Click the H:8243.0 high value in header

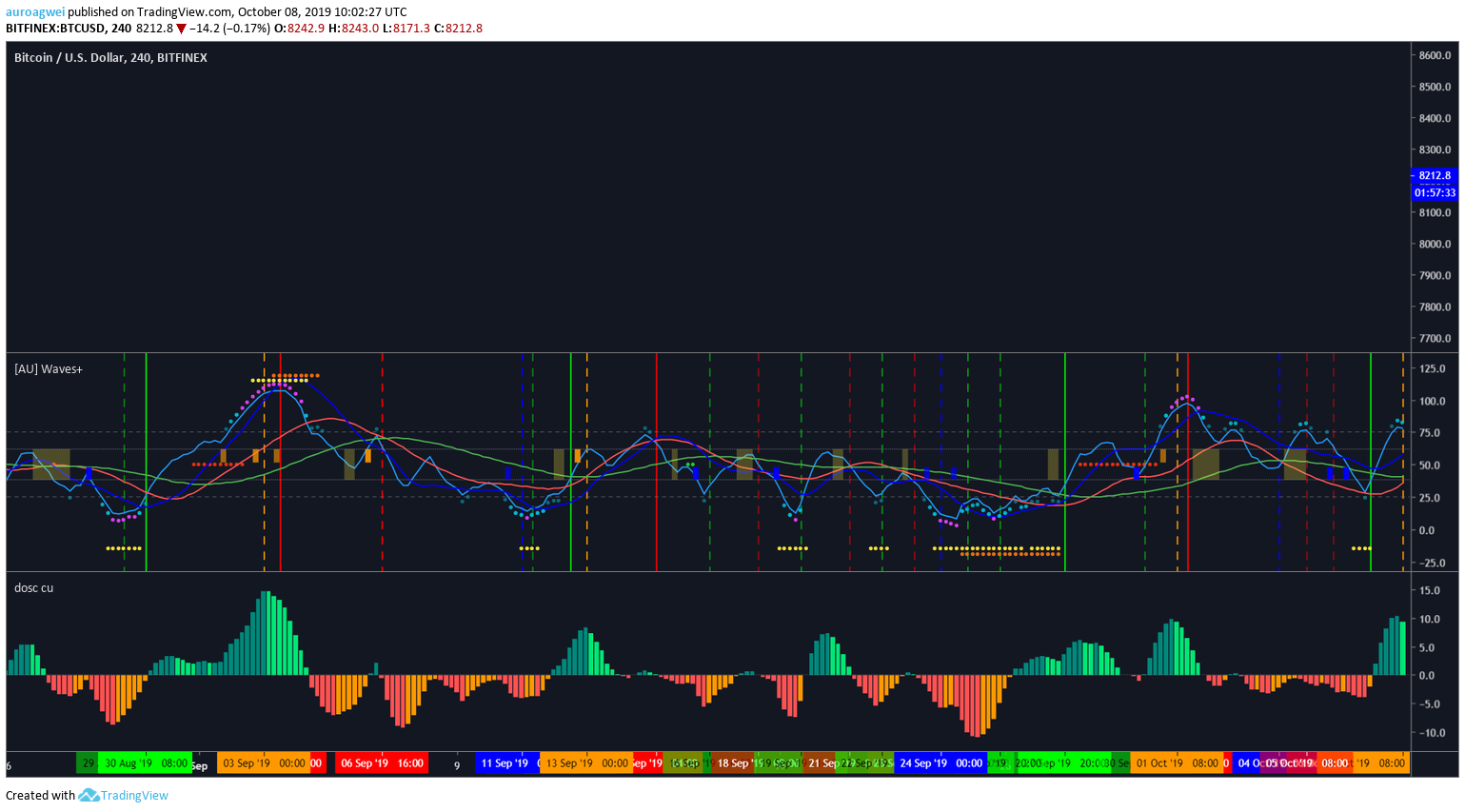[x=353, y=29]
